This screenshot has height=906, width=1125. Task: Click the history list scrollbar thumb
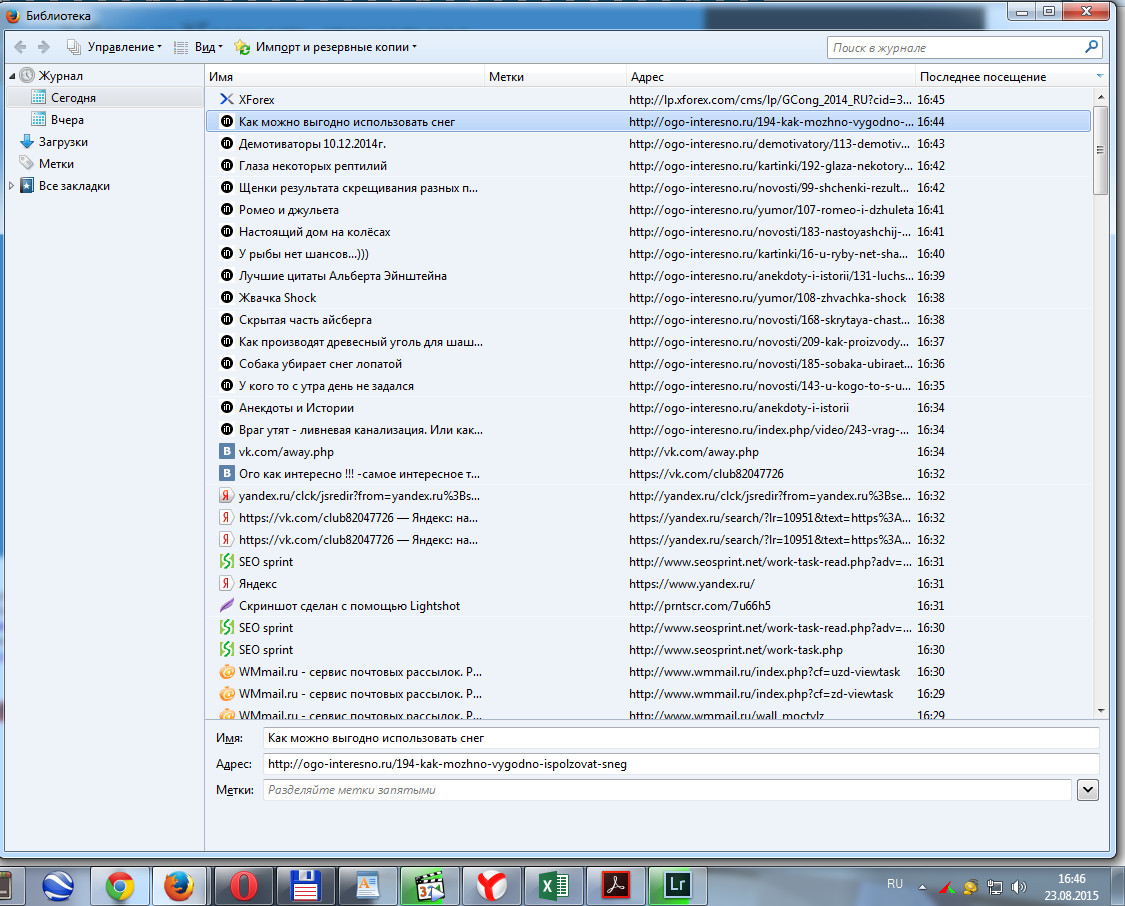(x=1101, y=150)
